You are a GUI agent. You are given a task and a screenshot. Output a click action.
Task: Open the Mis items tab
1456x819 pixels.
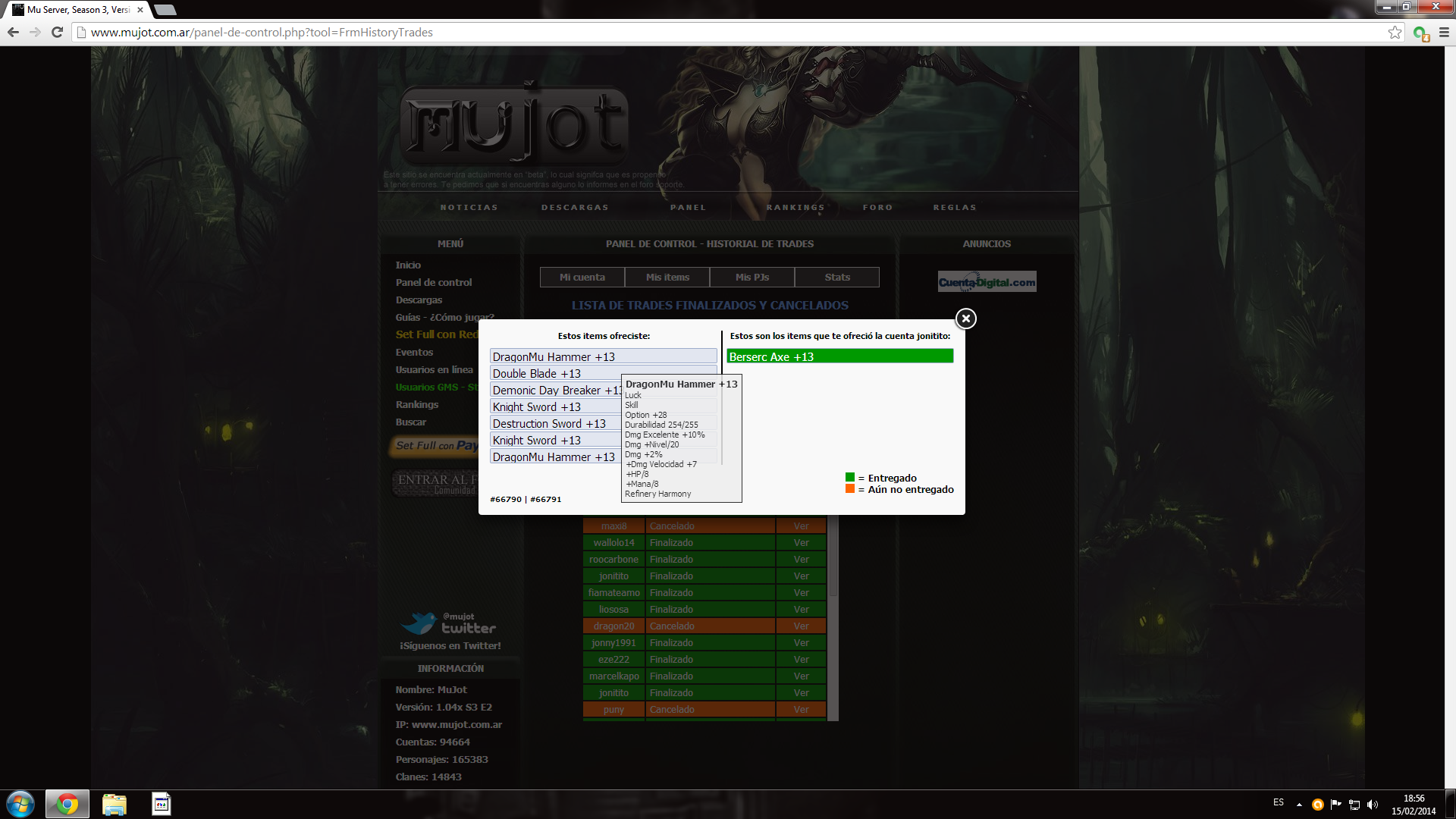tap(667, 278)
